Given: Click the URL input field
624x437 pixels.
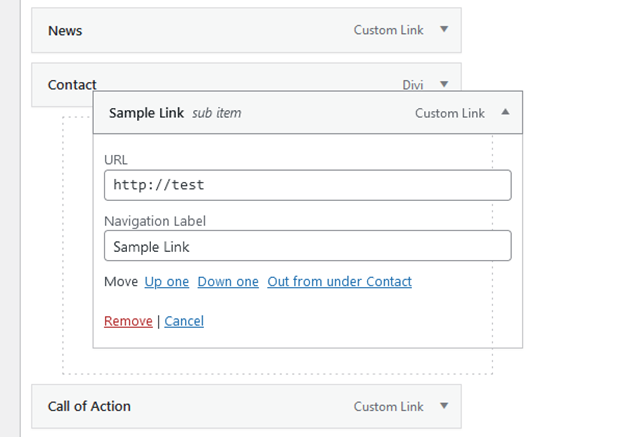Looking at the screenshot, I should click(308, 185).
